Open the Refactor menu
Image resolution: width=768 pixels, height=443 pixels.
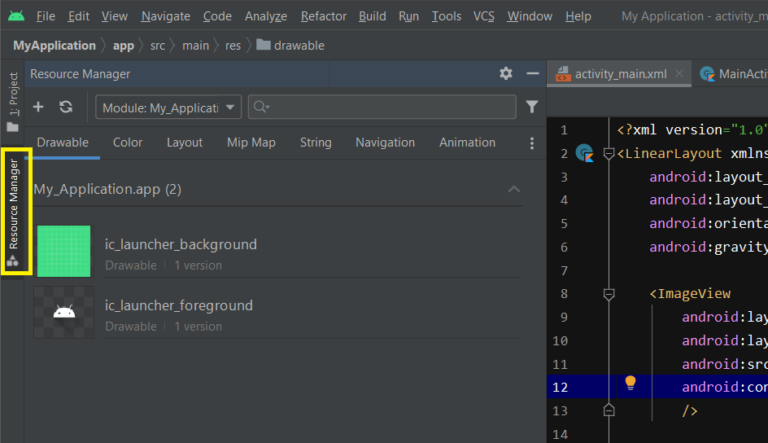pos(324,16)
